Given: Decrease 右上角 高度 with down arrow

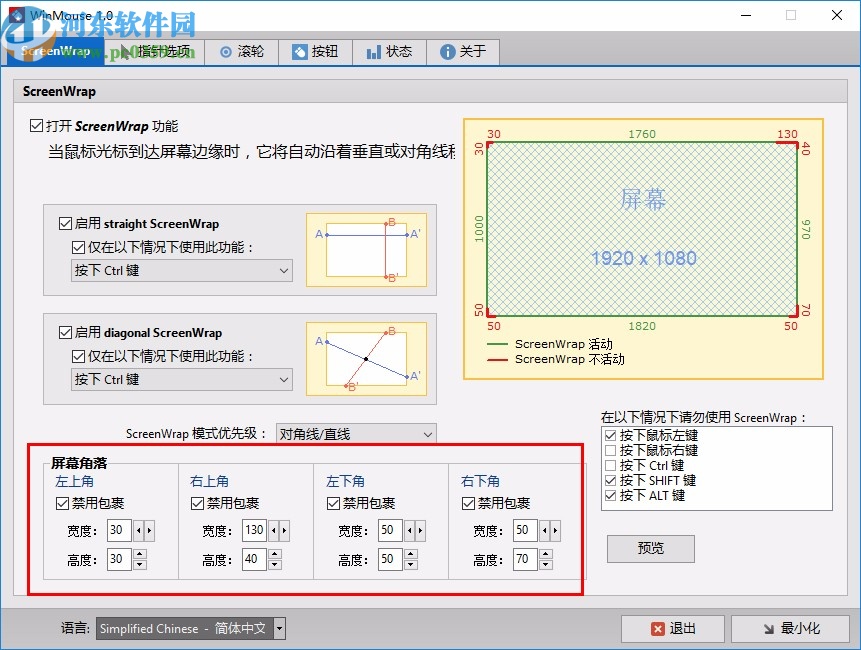Looking at the screenshot, I should (x=275, y=565).
